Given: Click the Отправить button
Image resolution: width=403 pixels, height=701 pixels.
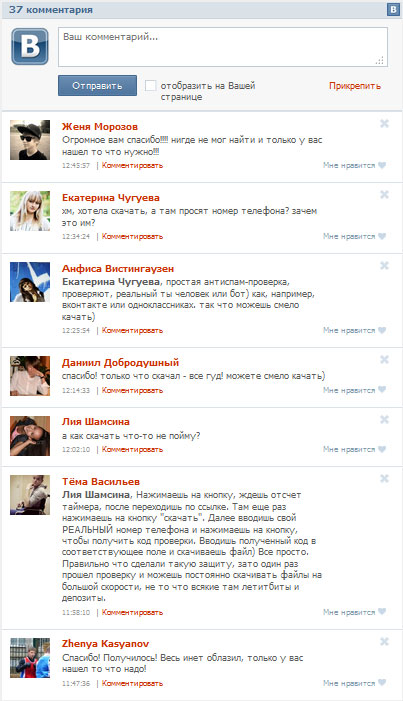Looking at the screenshot, I should [98, 85].
